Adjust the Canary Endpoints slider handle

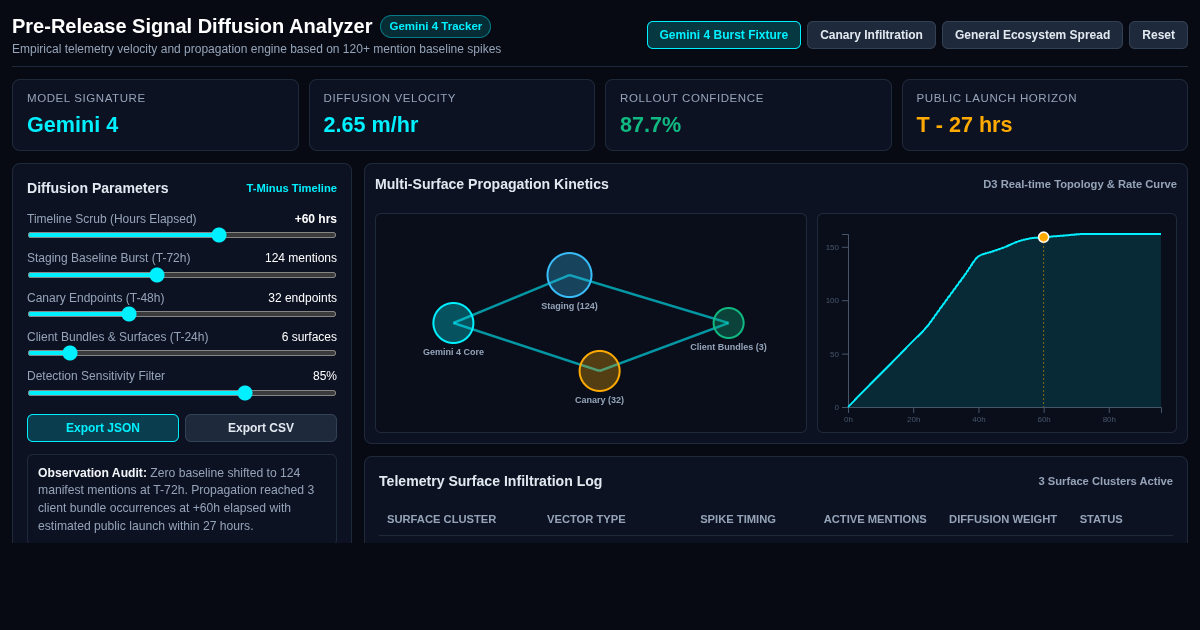click(129, 314)
